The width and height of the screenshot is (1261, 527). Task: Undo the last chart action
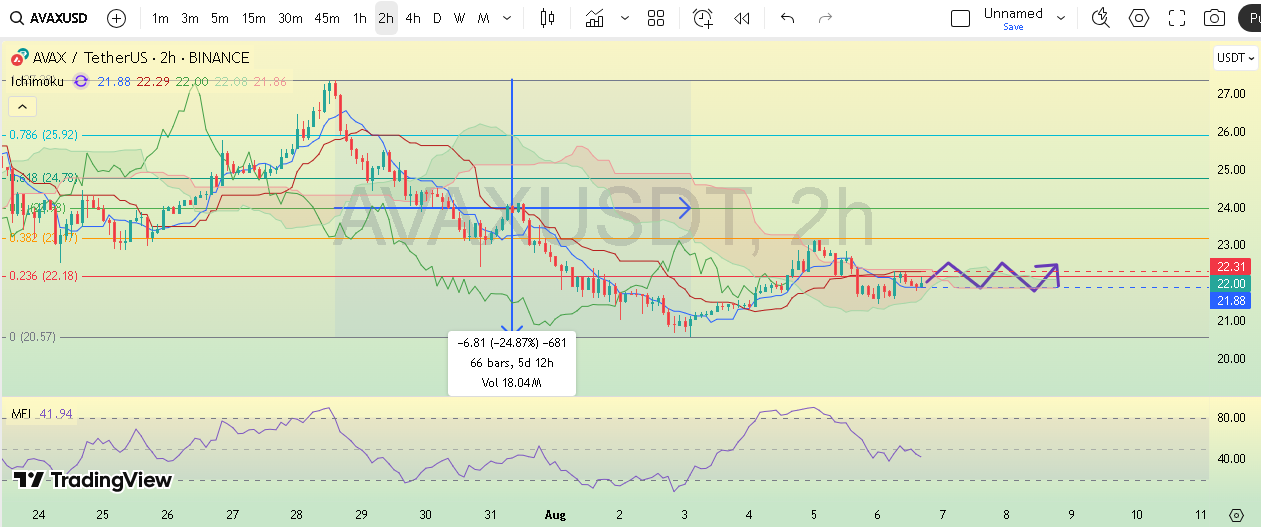click(787, 18)
